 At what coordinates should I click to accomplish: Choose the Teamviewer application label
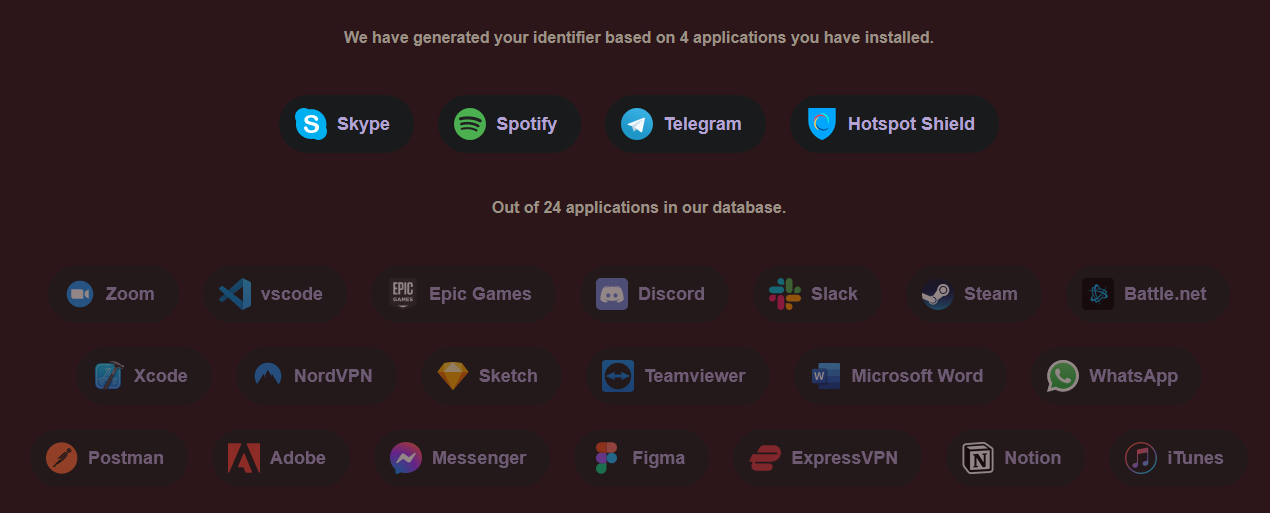pyautogui.click(x=694, y=376)
